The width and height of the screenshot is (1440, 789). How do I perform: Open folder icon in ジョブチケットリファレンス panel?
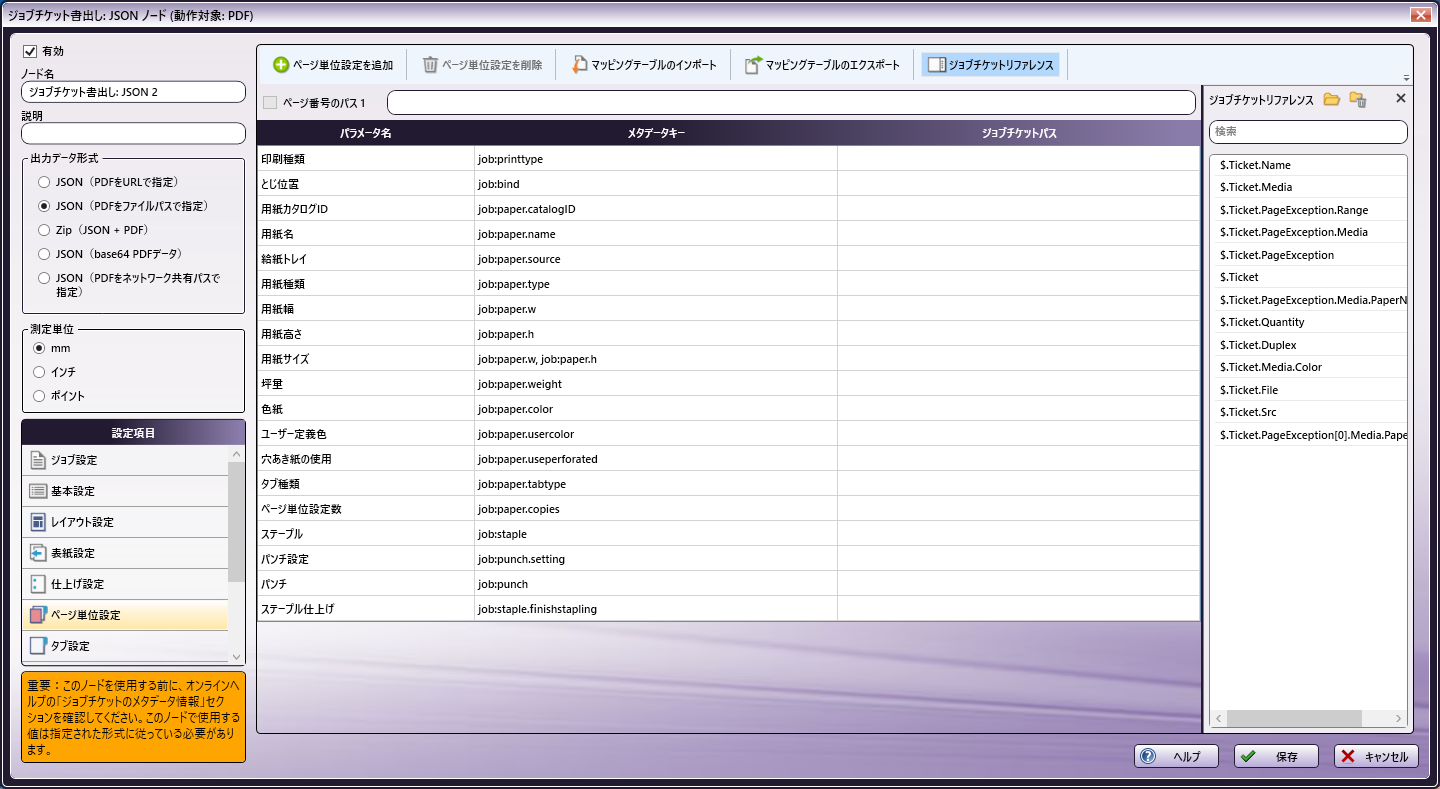(x=1331, y=99)
